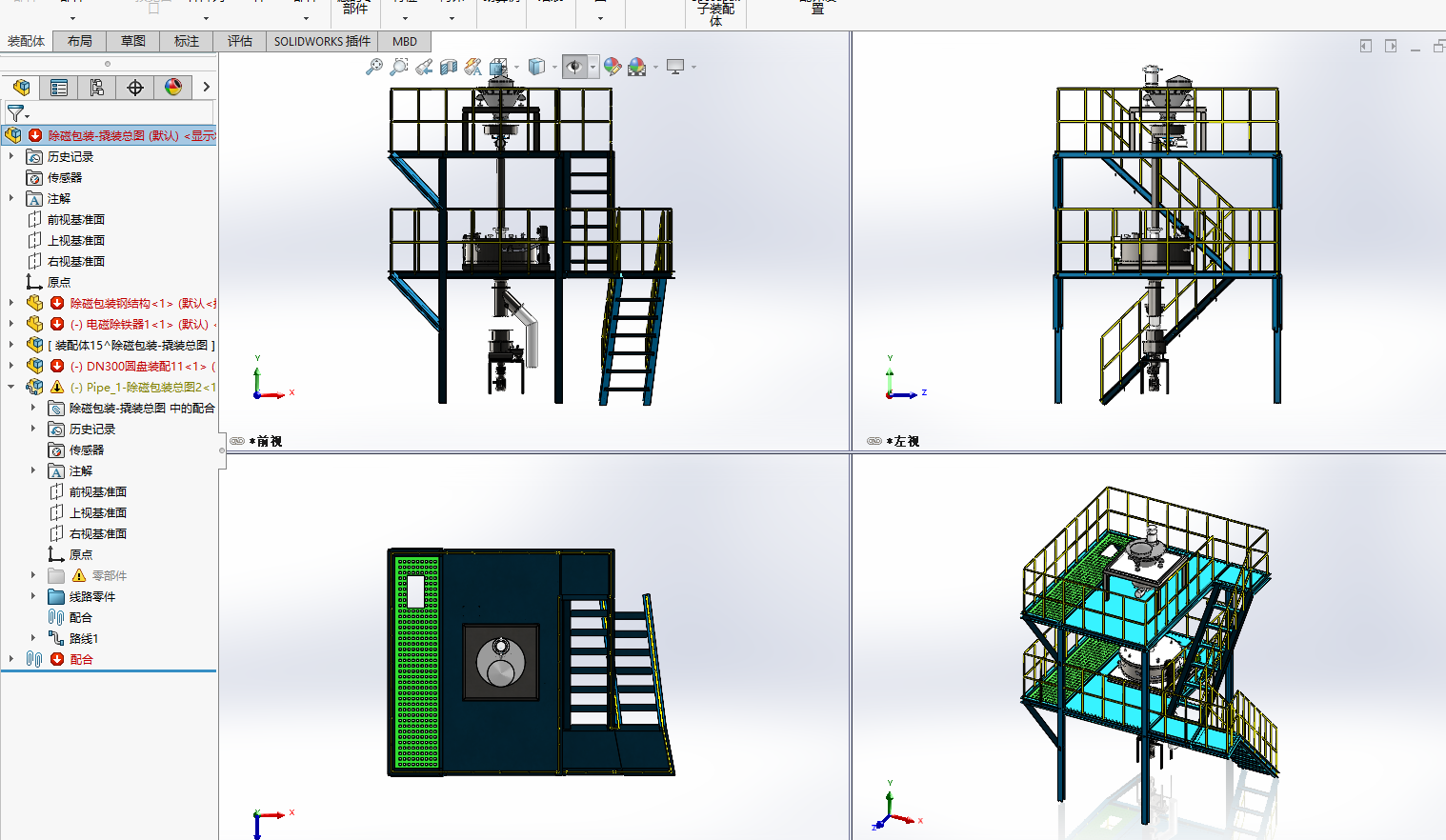Click the tree filter funnel icon
Viewport: 1446px width, 840px height.
16,112
